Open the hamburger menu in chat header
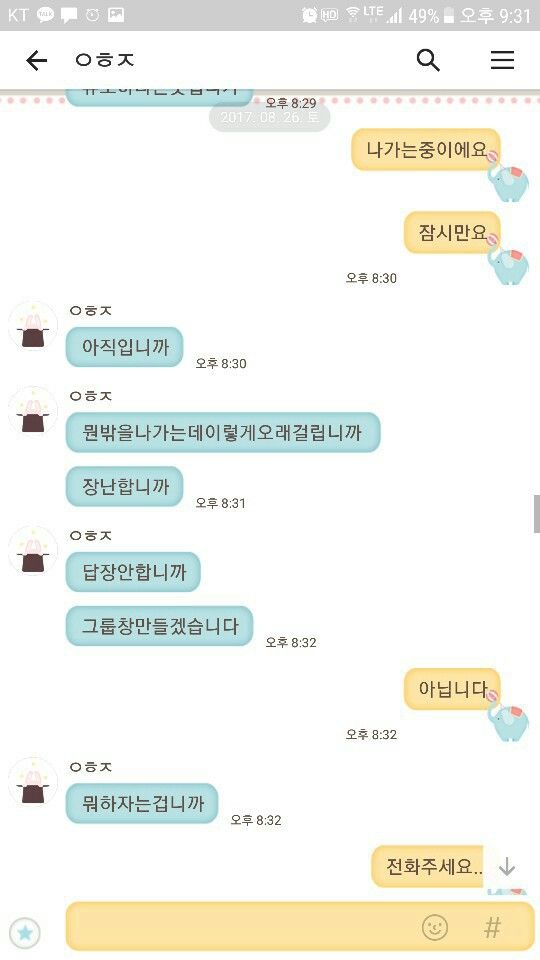Viewport: 540px width, 960px height. coord(502,60)
